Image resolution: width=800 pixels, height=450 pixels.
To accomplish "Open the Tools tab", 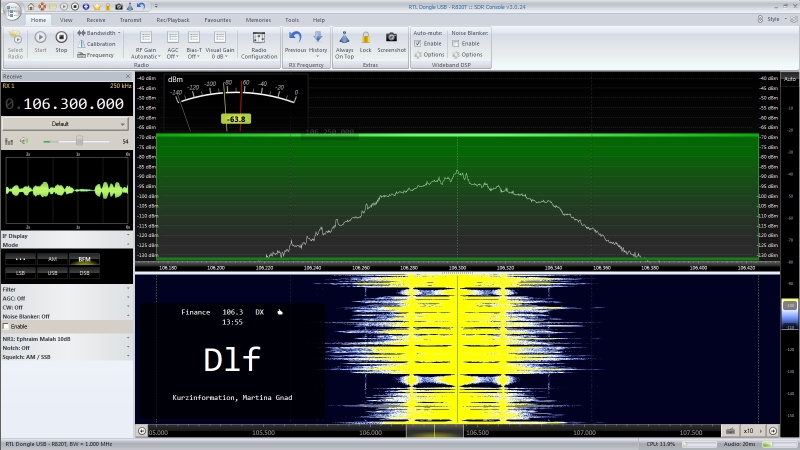I will (x=292, y=20).
